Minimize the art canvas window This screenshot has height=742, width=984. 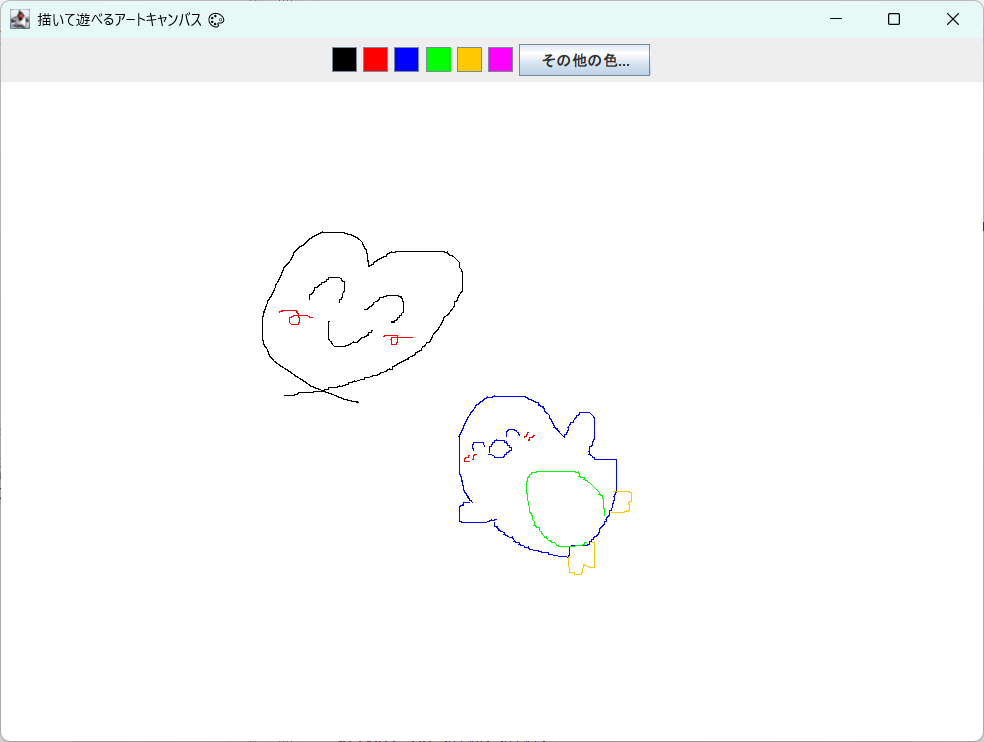pyautogui.click(x=836, y=19)
